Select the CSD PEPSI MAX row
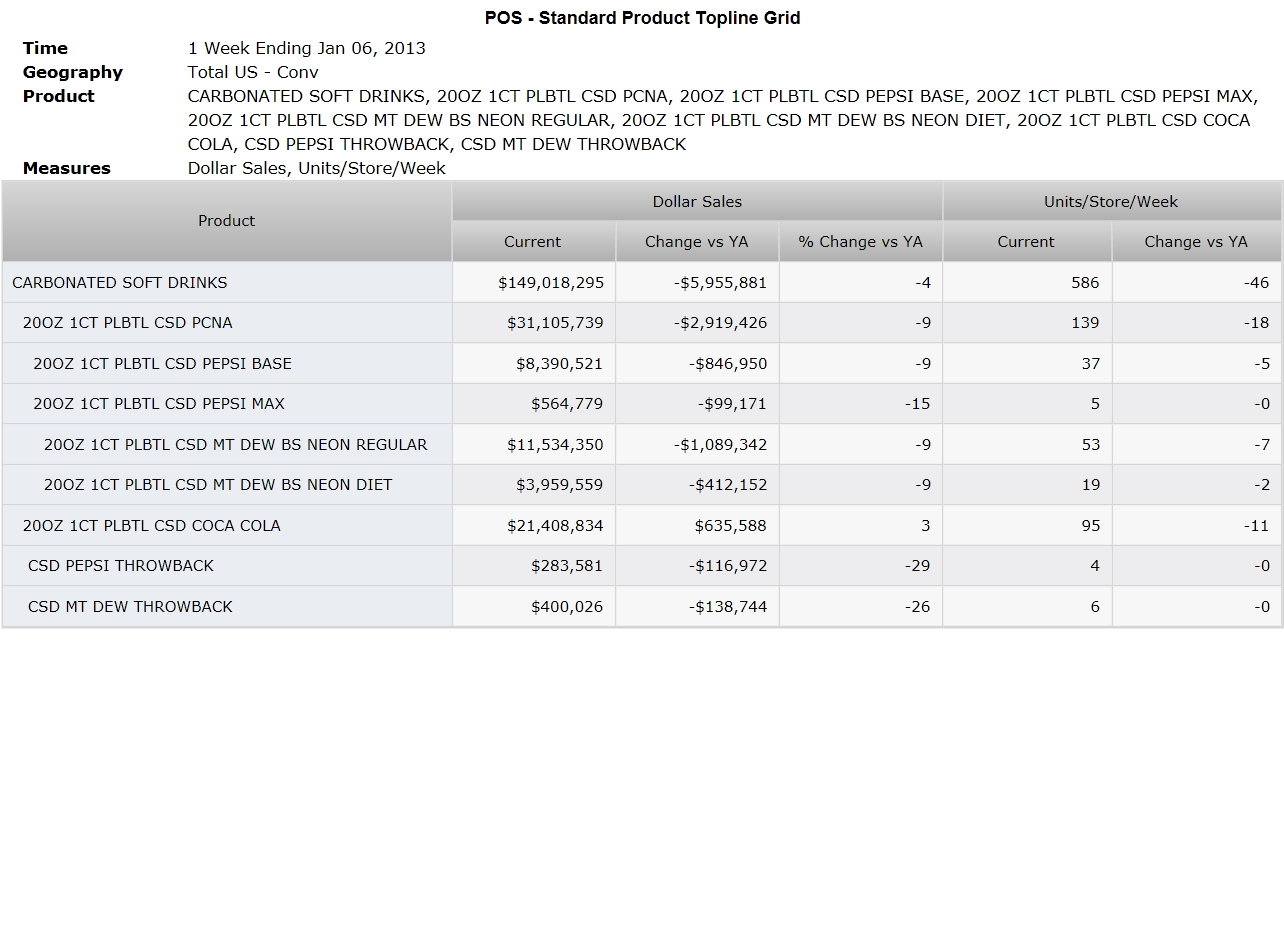This screenshot has height=946, width=1284. [642, 404]
